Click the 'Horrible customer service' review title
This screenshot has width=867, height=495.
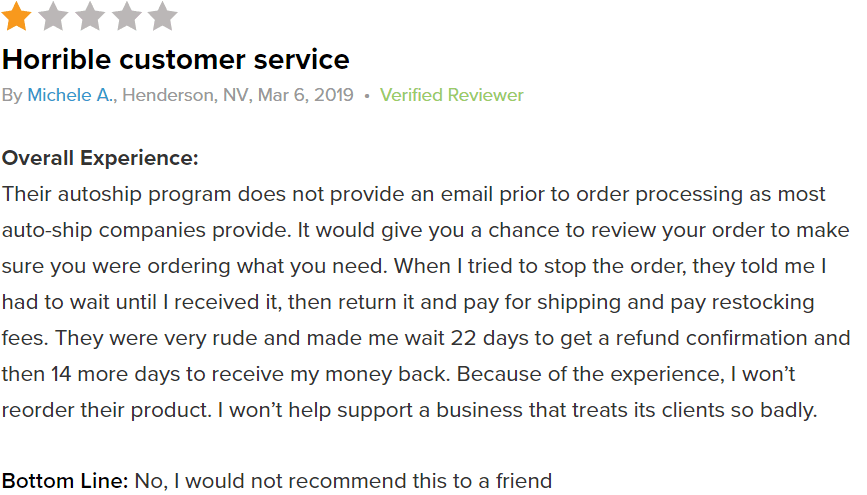pyautogui.click(x=176, y=59)
